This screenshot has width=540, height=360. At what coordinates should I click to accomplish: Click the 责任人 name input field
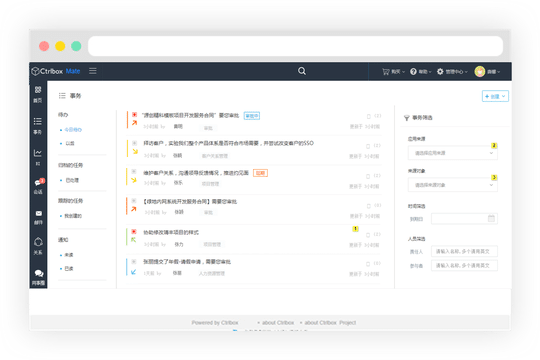click(464, 251)
